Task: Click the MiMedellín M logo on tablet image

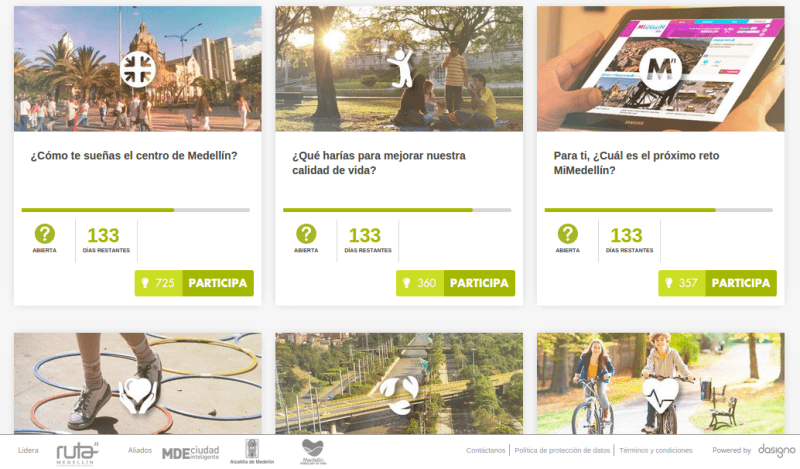Action: point(661,68)
